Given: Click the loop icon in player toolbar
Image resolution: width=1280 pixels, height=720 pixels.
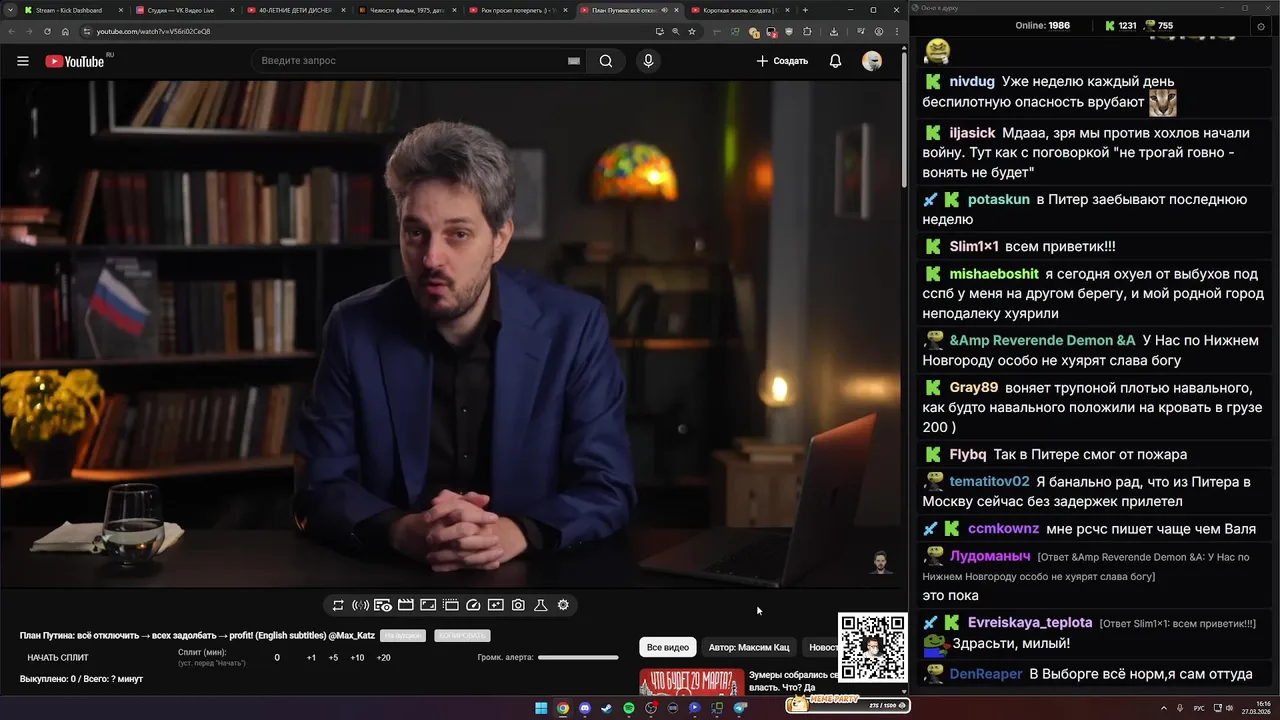Looking at the screenshot, I should [x=338, y=605].
